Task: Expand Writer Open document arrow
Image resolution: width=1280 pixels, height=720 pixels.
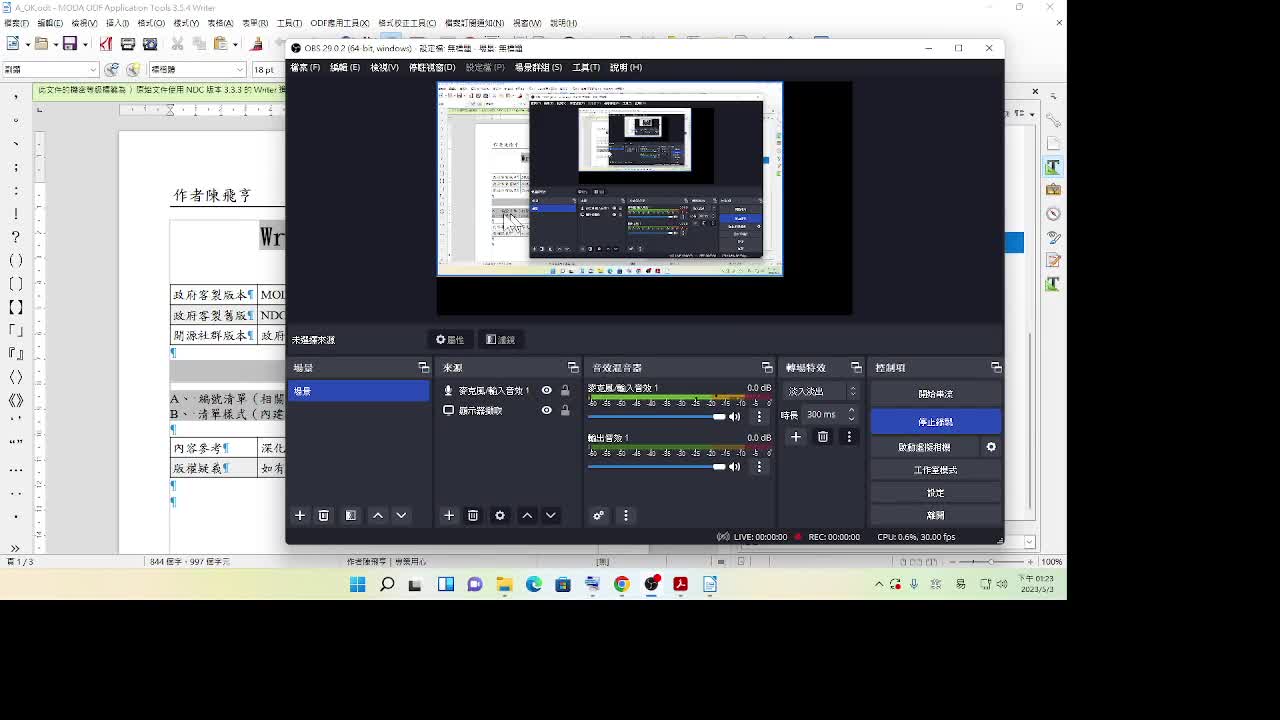Action: tap(56, 44)
